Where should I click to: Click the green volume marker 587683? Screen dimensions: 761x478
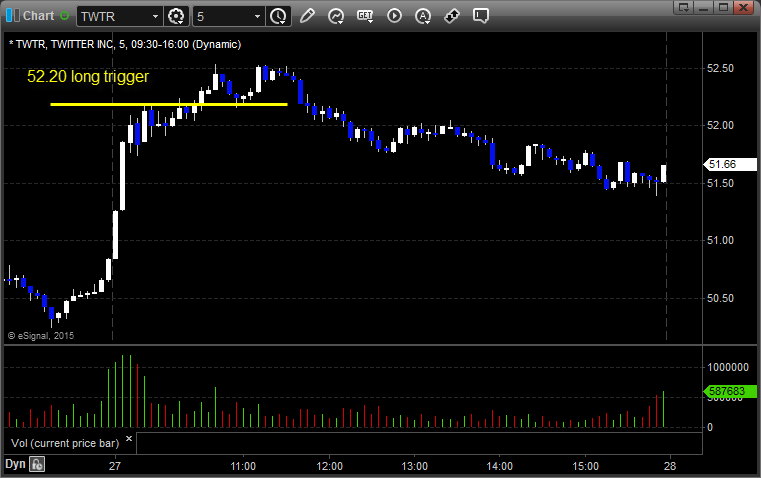(x=730, y=391)
